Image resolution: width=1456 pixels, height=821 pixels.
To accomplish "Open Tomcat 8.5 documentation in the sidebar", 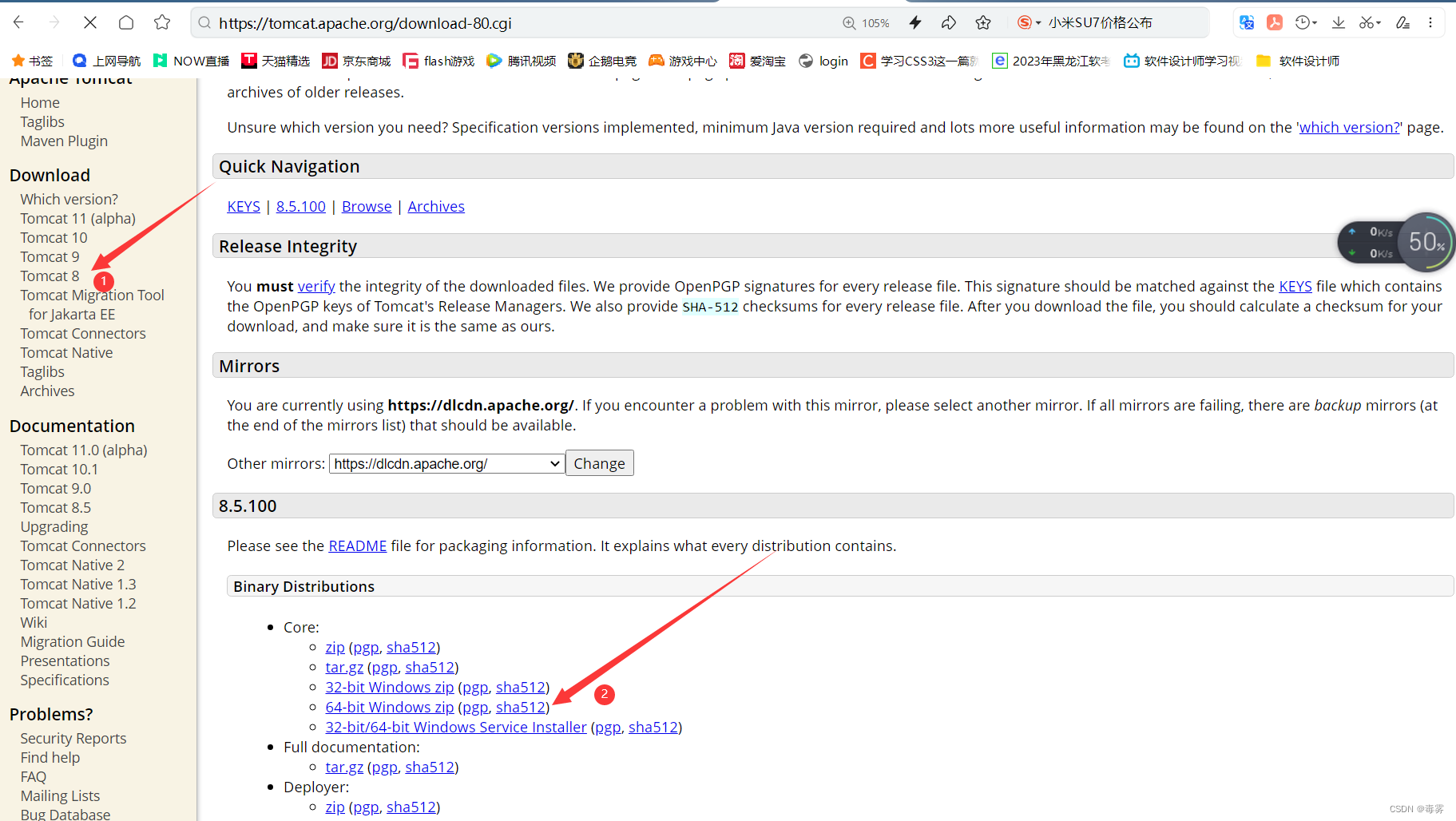I will coord(55,507).
